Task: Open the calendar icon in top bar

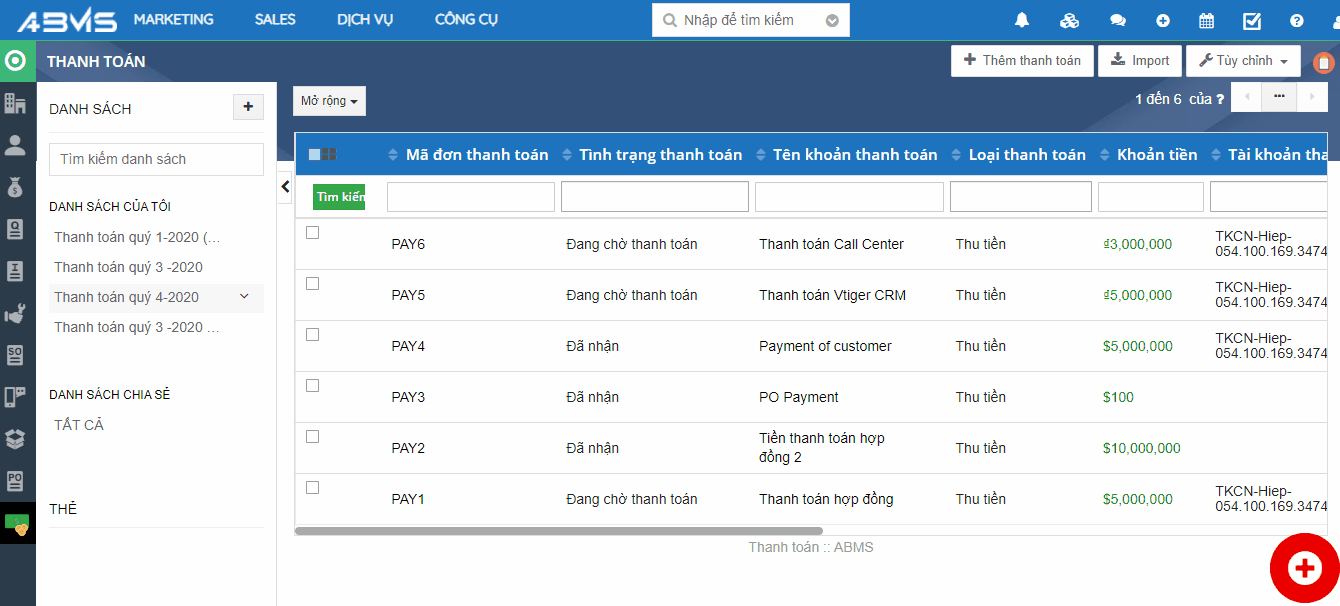Action: (1206, 20)
